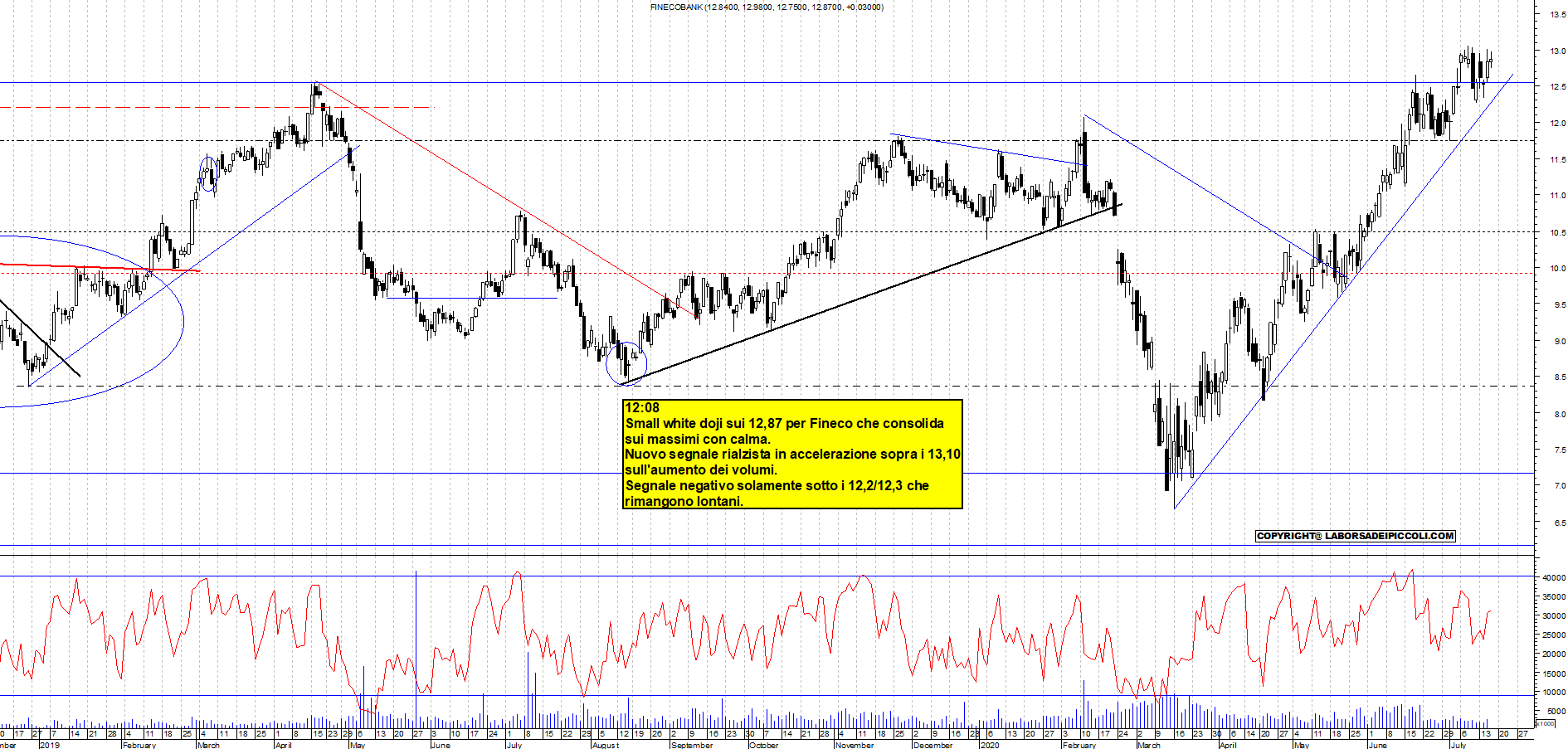Click the August month label
The height and width of the screenshot is (749, 1568).
pos(605,745)
